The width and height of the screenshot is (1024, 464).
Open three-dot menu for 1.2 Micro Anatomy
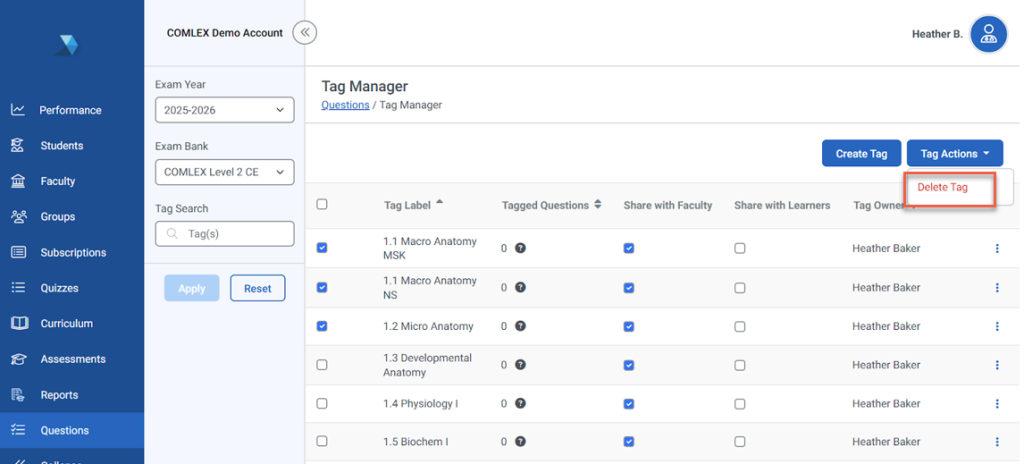click(x=997, y=326)
